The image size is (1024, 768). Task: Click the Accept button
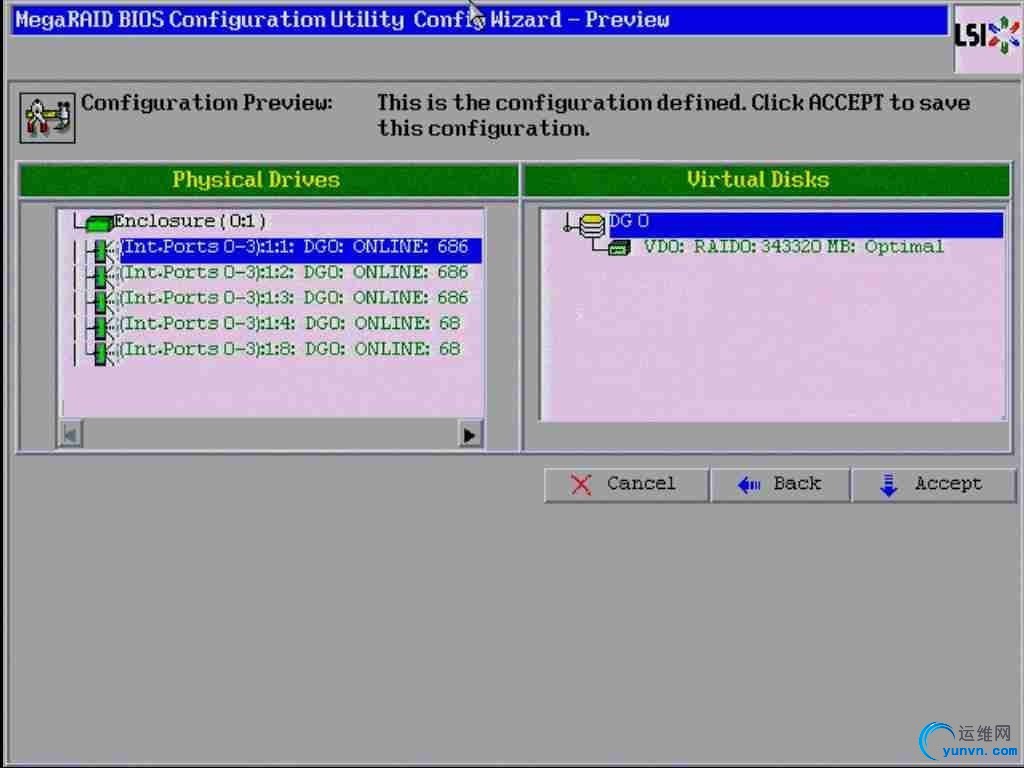coord(934,485)
